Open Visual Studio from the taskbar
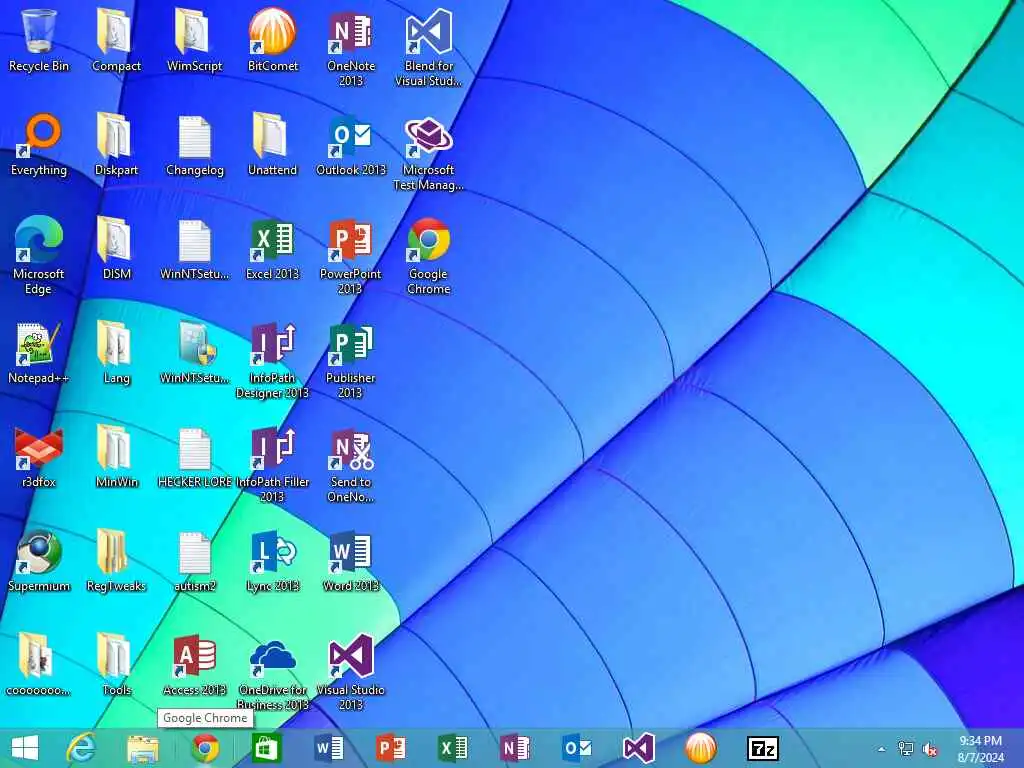Image resolution: width=1024 pixels, height=768 pixels. pyautogui.click(x=639, y=748)
